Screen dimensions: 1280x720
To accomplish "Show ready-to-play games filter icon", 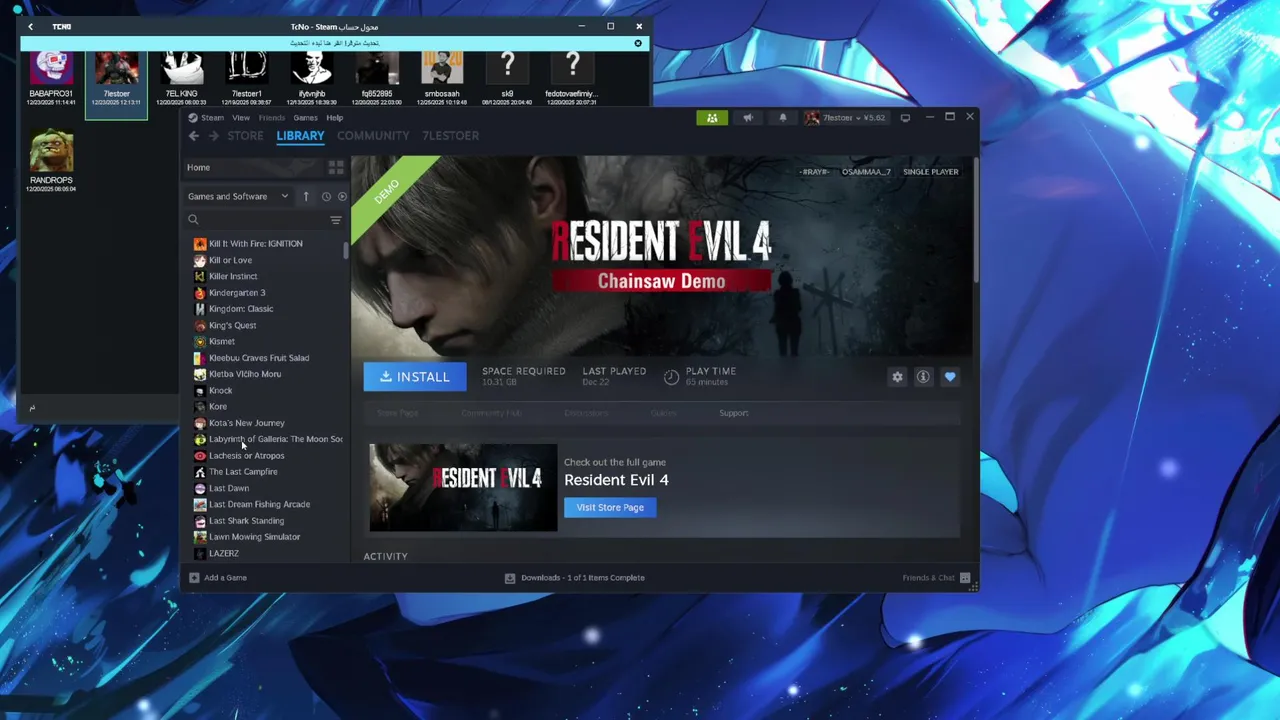I will pos(342,197).
